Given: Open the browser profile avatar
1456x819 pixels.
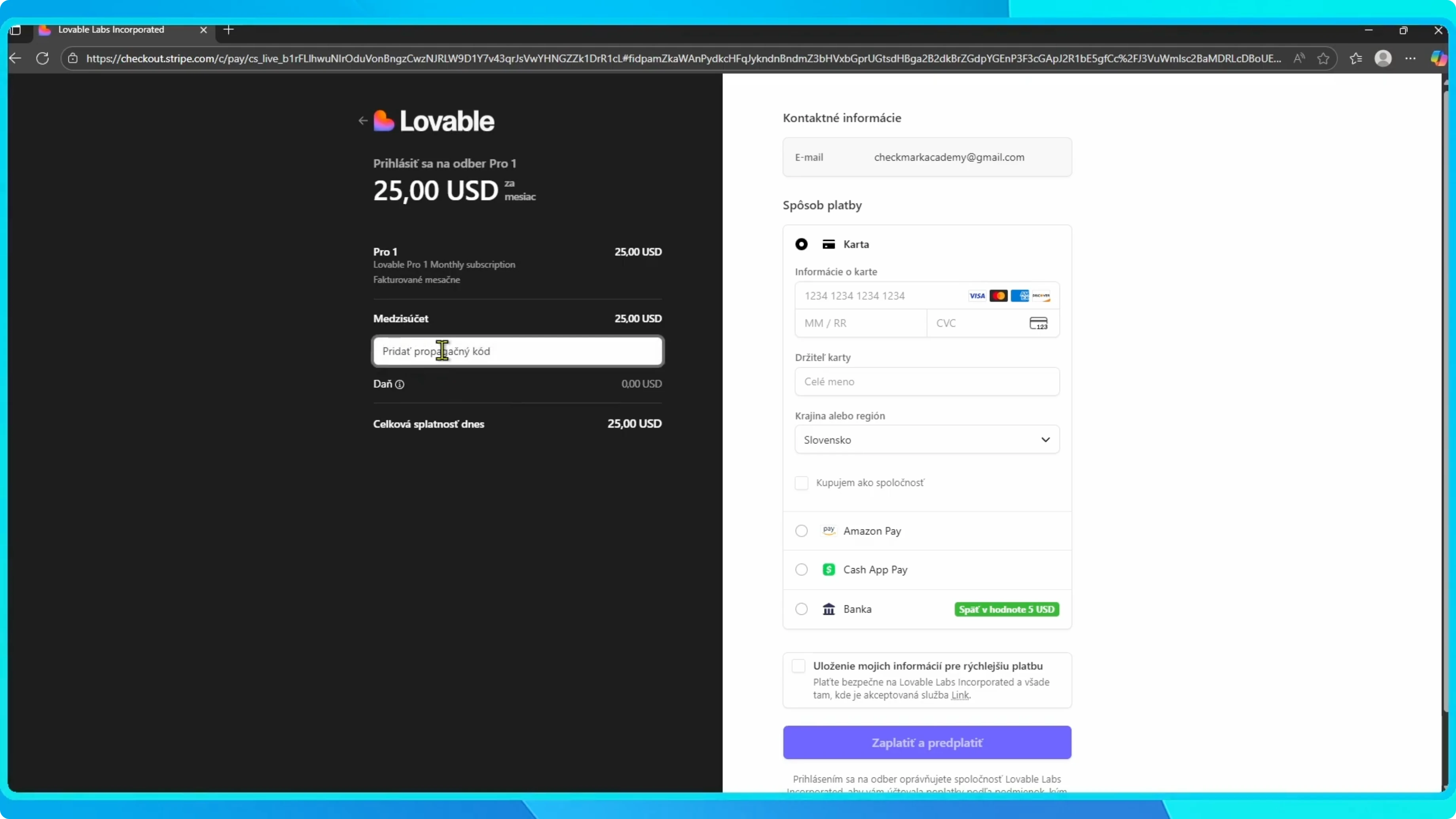Looking at the screenshot, I should tap(1383, 58).
